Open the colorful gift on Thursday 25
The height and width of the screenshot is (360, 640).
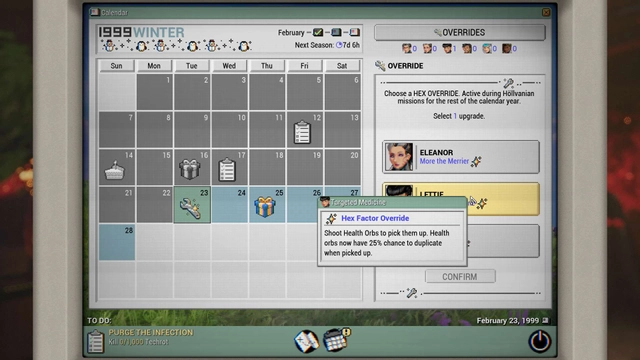pos(265,207)
